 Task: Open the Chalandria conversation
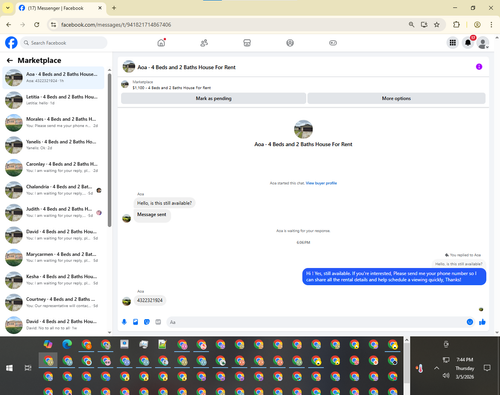coord(53,190)
